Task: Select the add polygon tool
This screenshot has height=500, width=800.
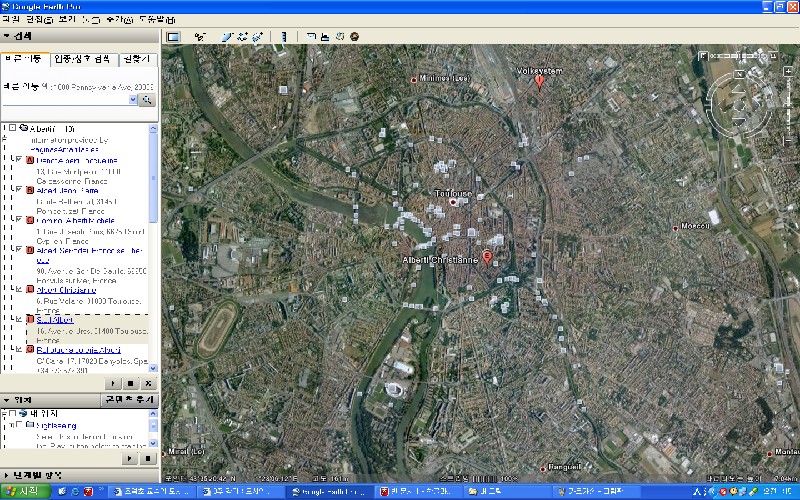Action: [228, 37]
